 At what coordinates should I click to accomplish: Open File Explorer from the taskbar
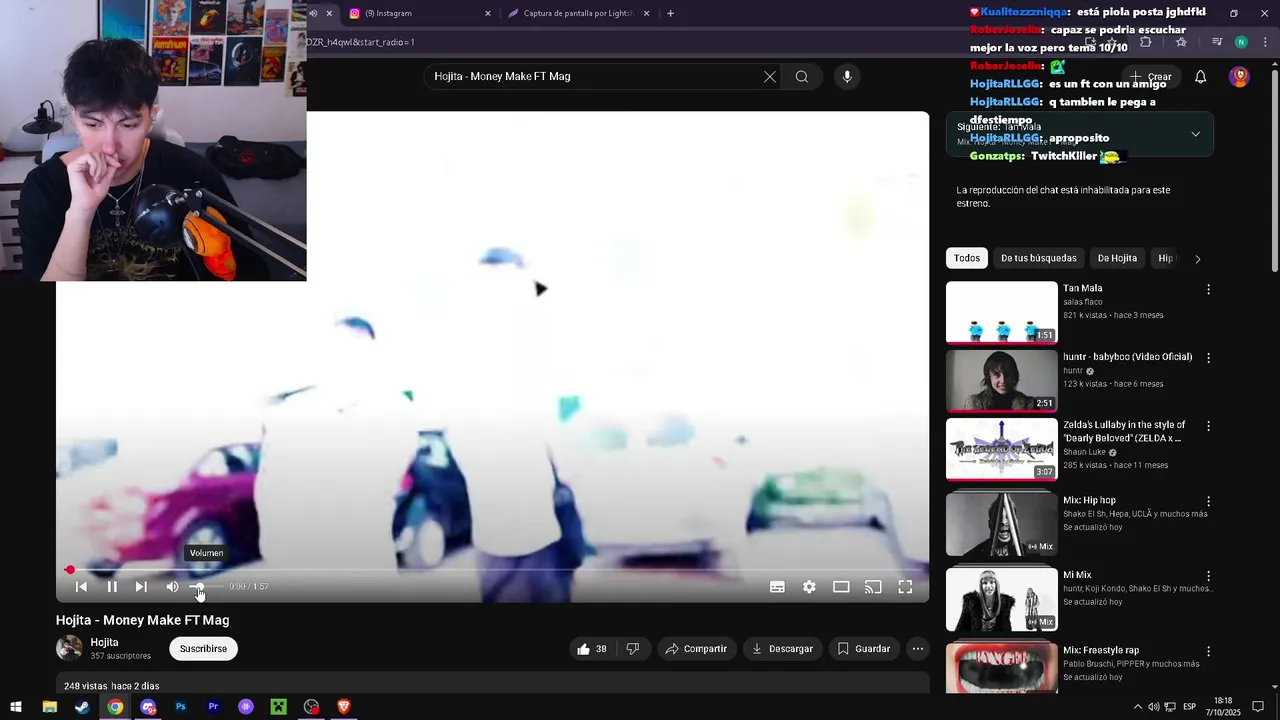49,707
